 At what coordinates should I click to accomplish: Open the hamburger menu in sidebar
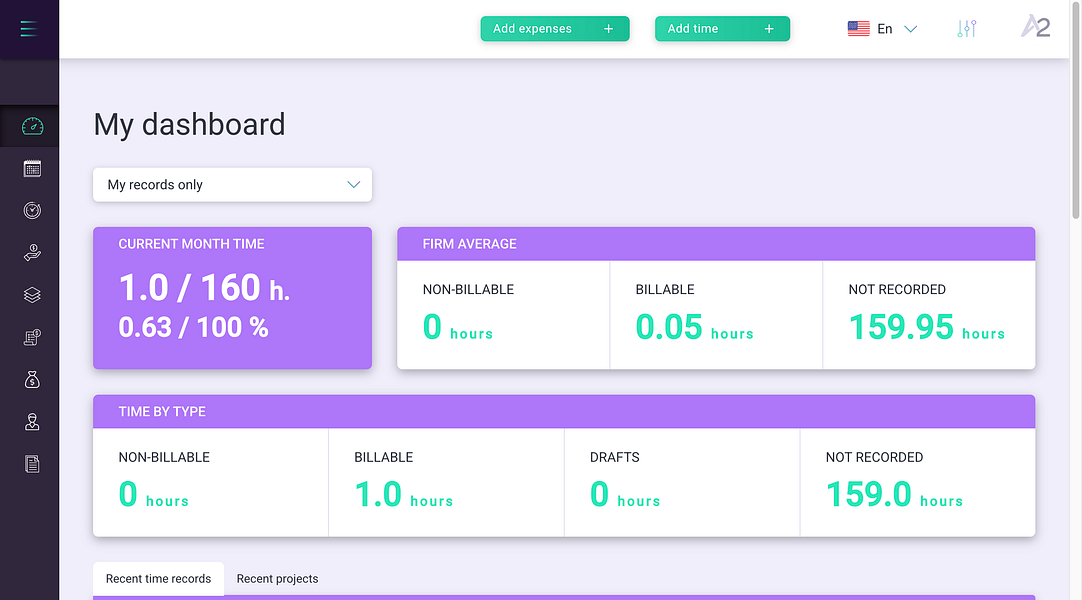(x=29, y=29)
